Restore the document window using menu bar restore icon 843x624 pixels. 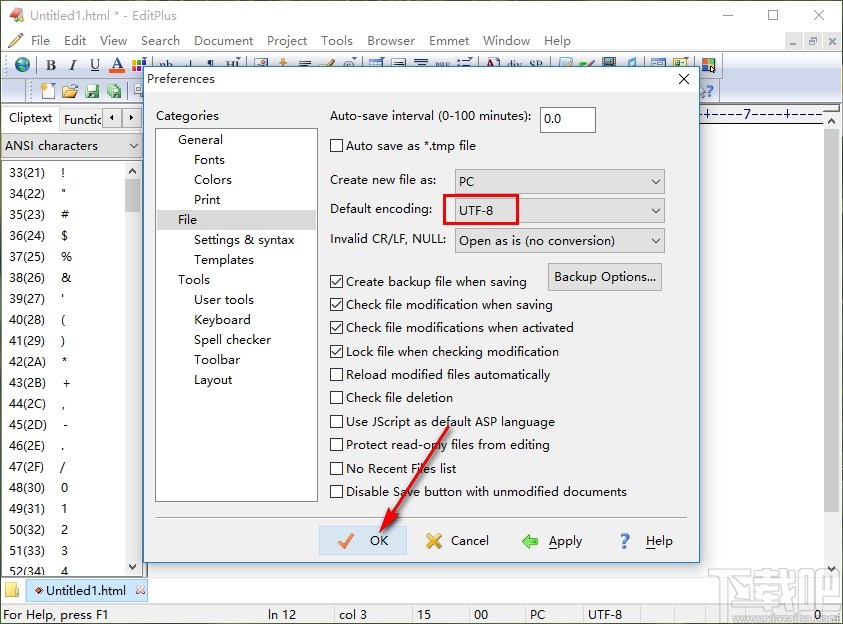tap(812, 41)
